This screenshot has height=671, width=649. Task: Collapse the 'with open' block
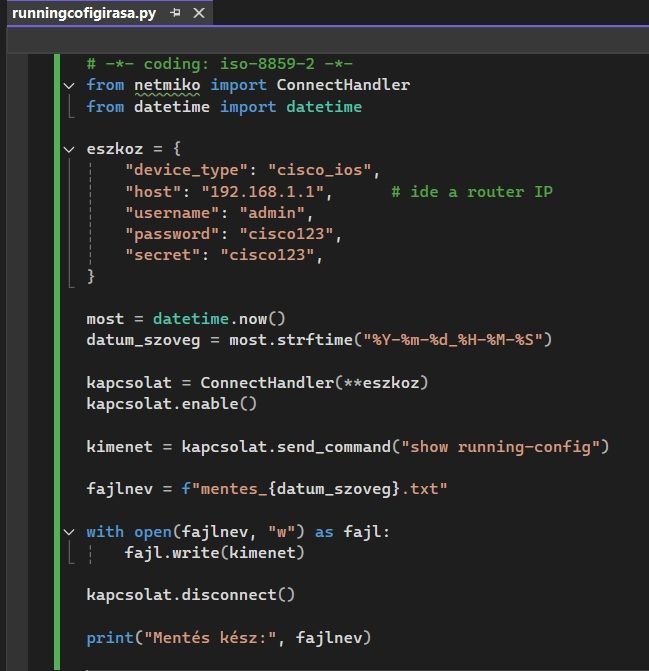(69, 532)
